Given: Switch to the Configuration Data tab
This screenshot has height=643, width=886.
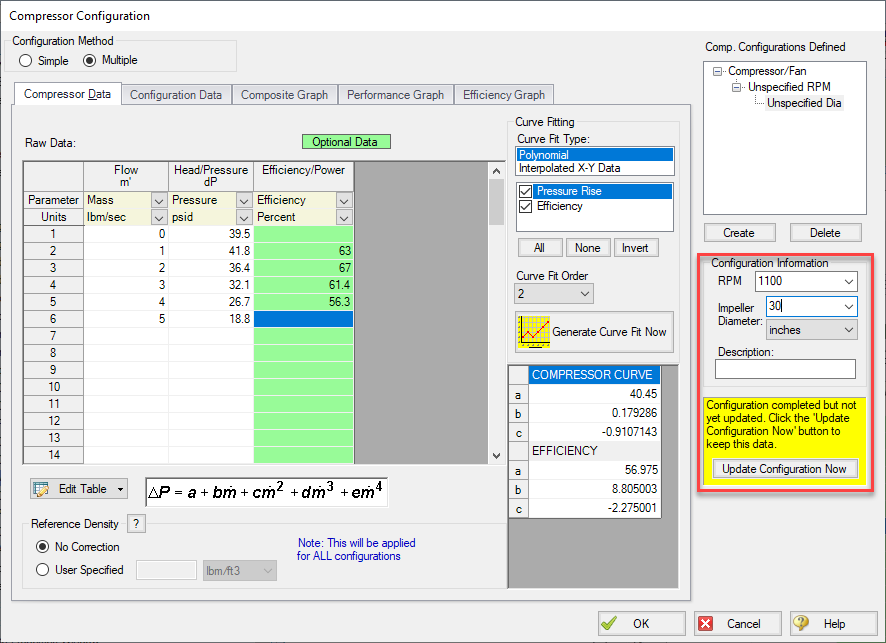Looking at the screenshot, I should click(176, 95).
